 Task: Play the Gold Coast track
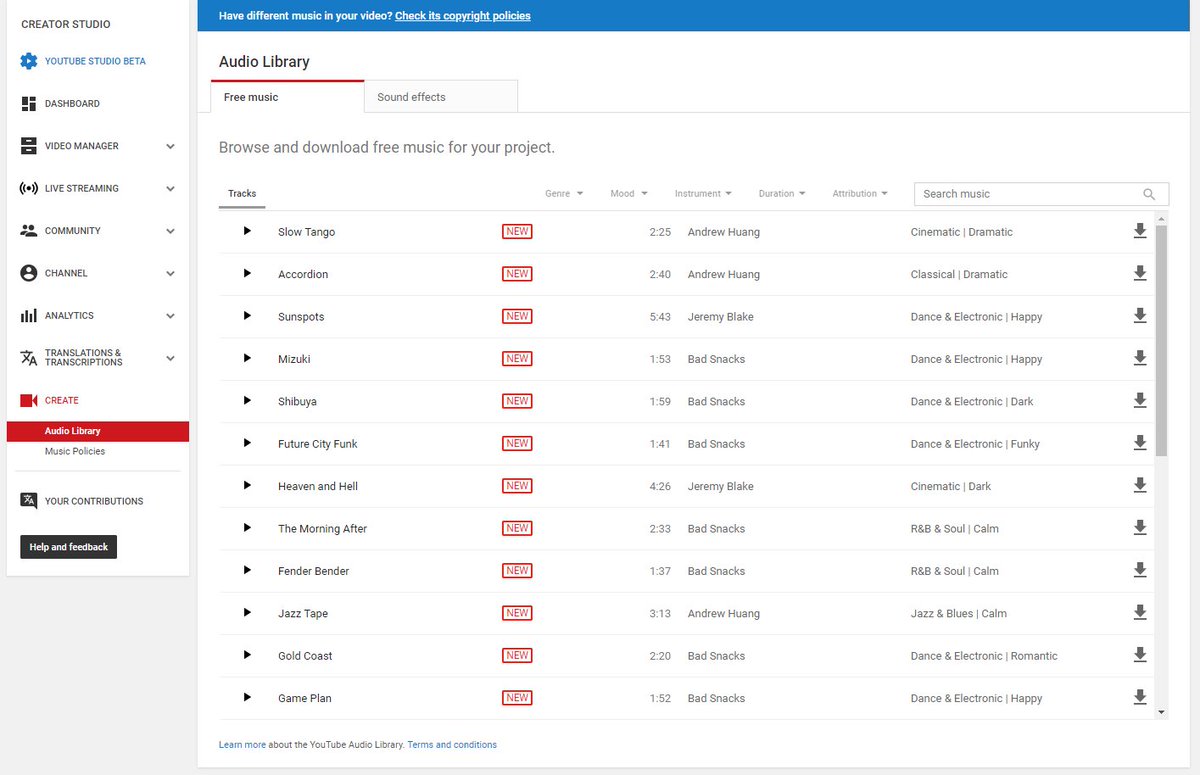247,655
